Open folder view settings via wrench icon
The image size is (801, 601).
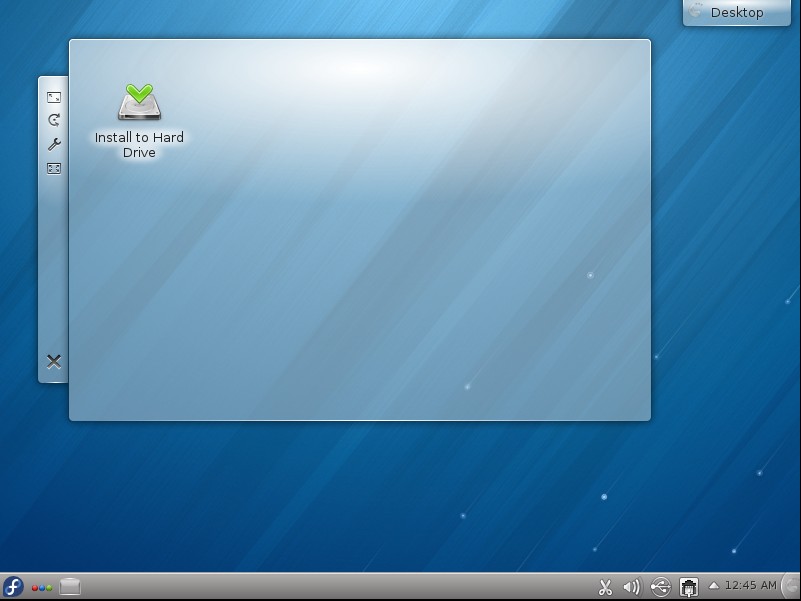(54, 144)
